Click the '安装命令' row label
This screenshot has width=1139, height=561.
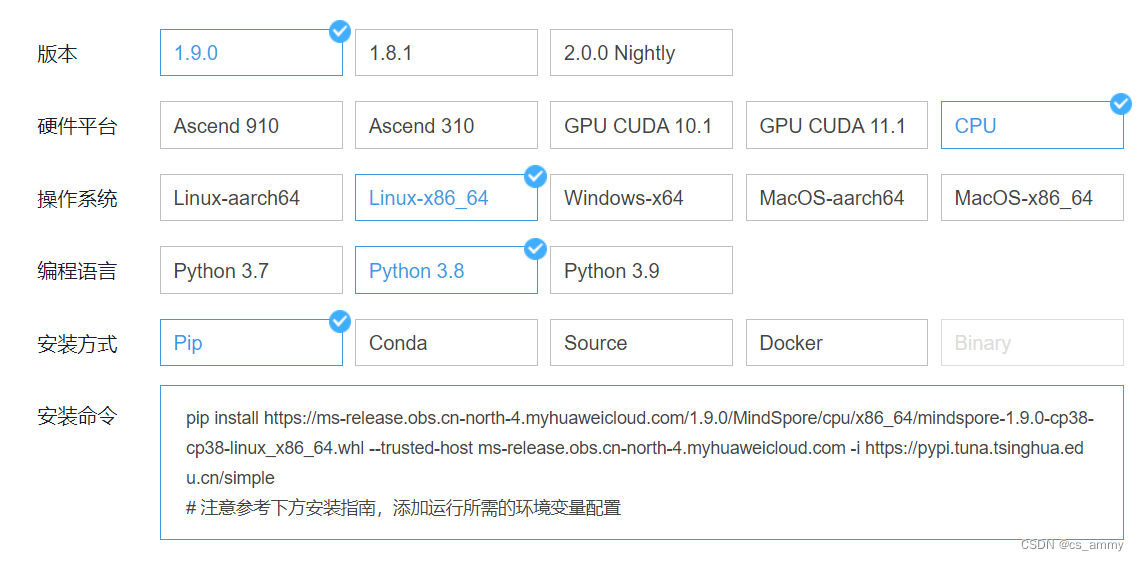click(x=77, y=416)
